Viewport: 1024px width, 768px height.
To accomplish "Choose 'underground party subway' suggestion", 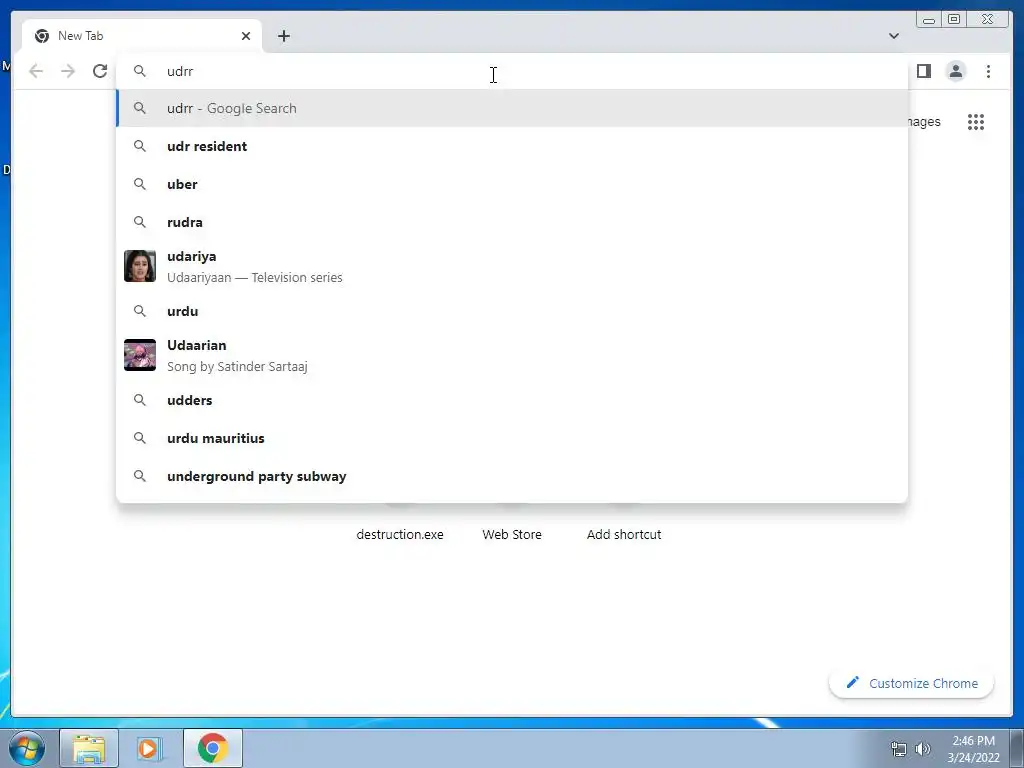I will tap(512, 476).
